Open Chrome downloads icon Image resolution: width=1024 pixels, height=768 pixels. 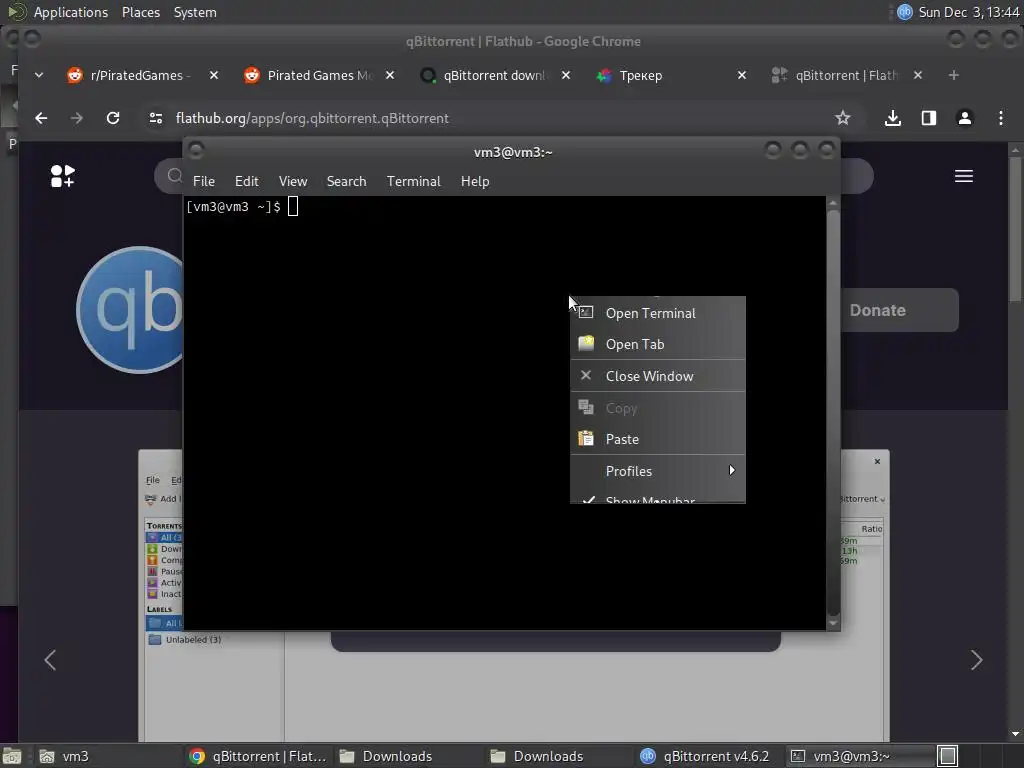[x=893, y=118]
